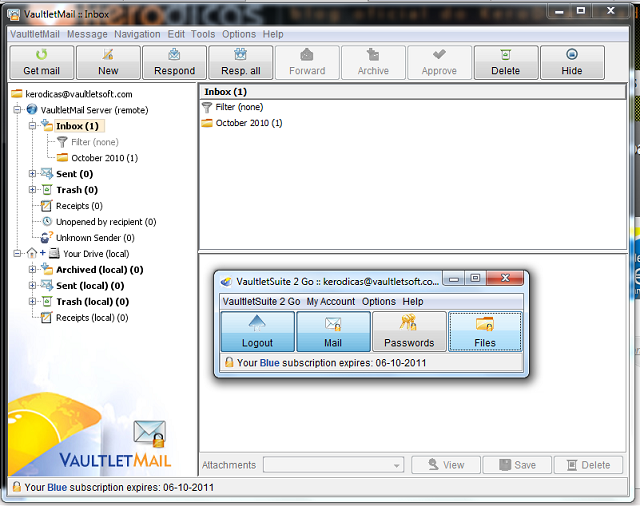This screenshot has width=640, height=506.
Task: Click the Archive toolbar button
Action: pos(373,62)
